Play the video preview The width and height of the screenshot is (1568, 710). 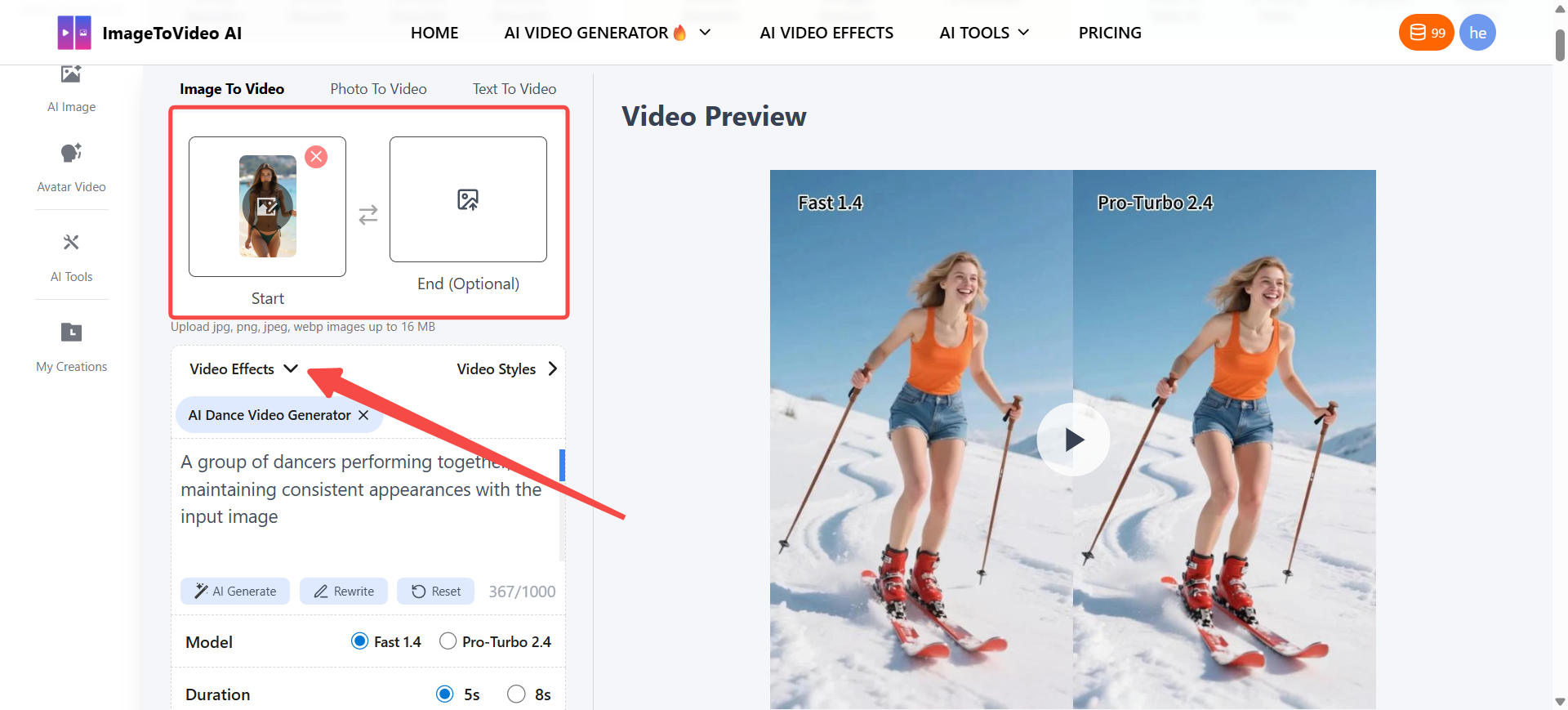(1073, 440)
